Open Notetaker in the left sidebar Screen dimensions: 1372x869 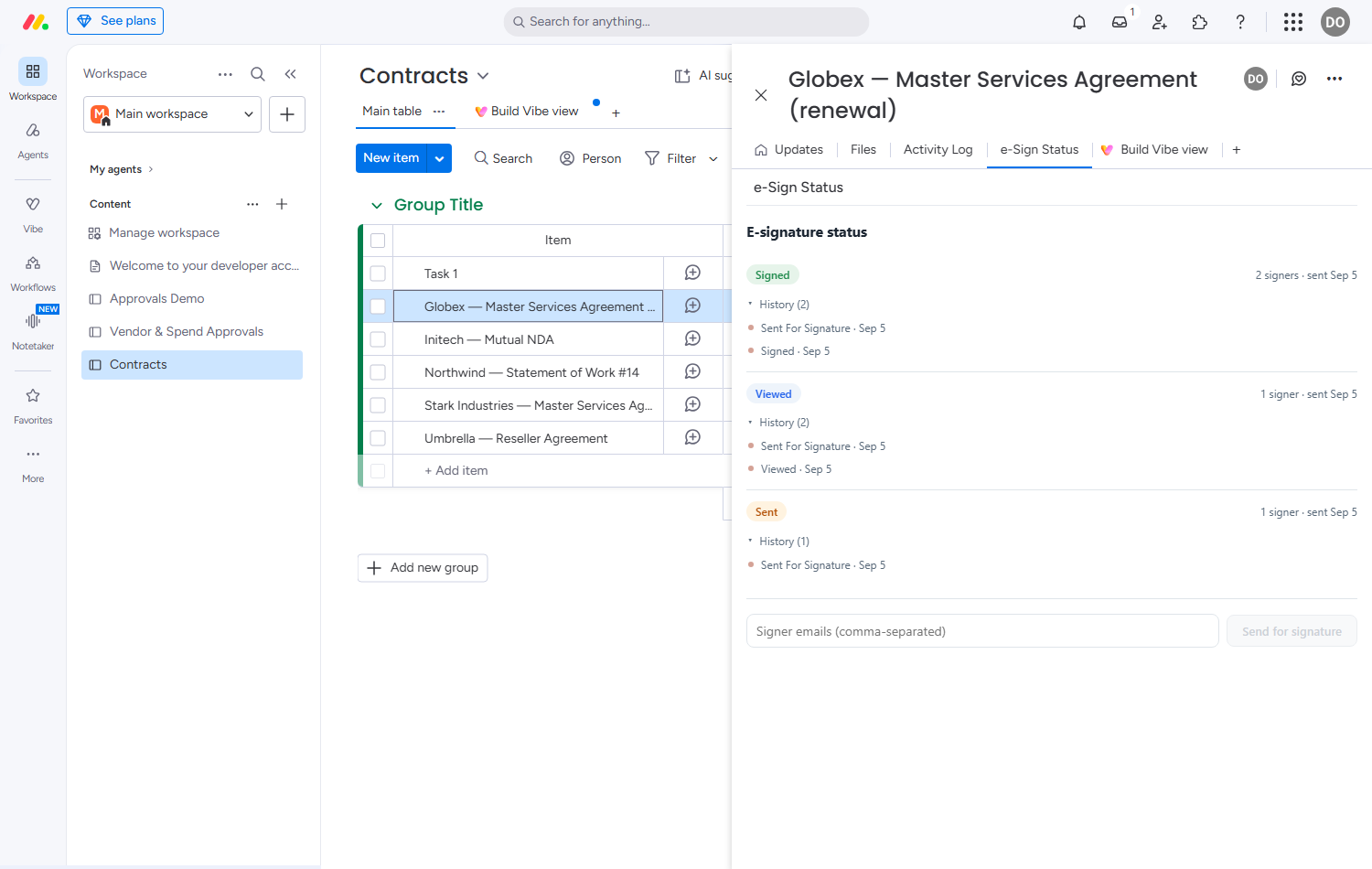pos(33,331)
